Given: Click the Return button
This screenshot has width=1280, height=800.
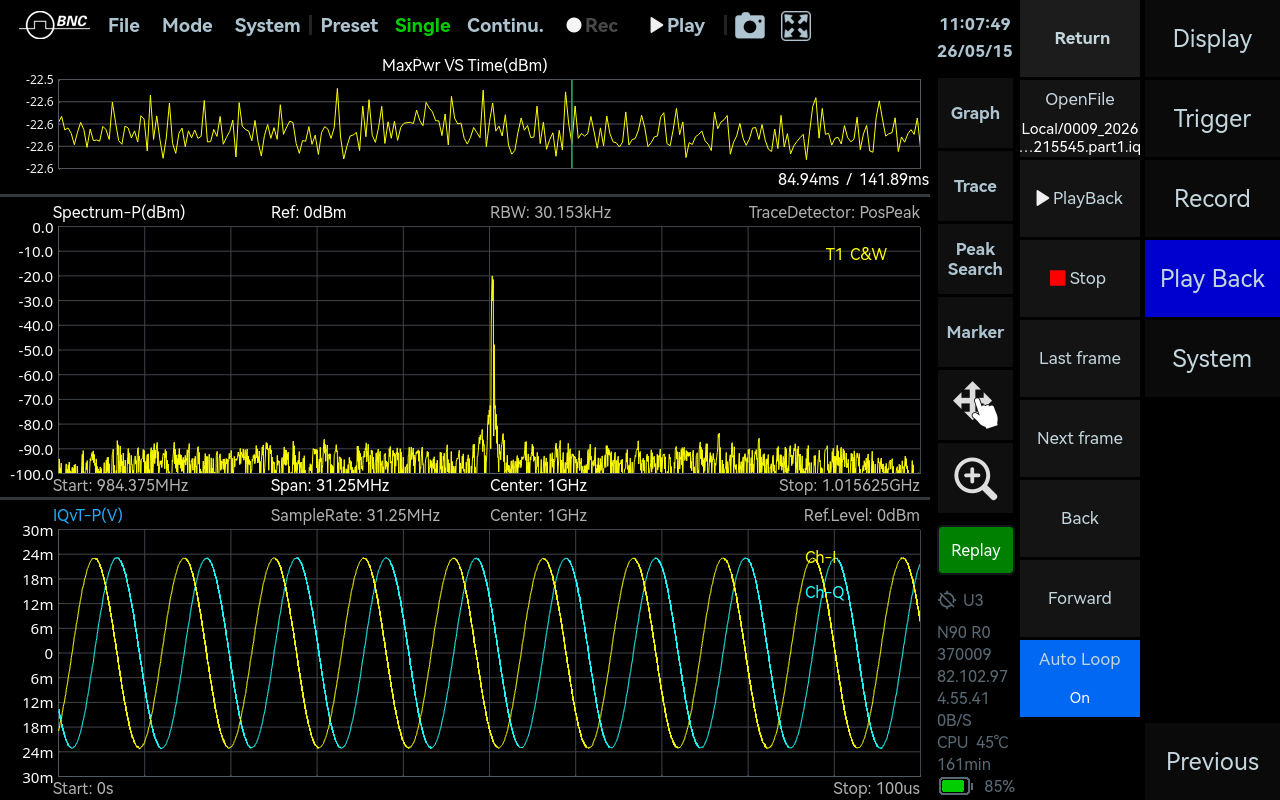Looking at the screenshot, I should (x=1080, y=38).
